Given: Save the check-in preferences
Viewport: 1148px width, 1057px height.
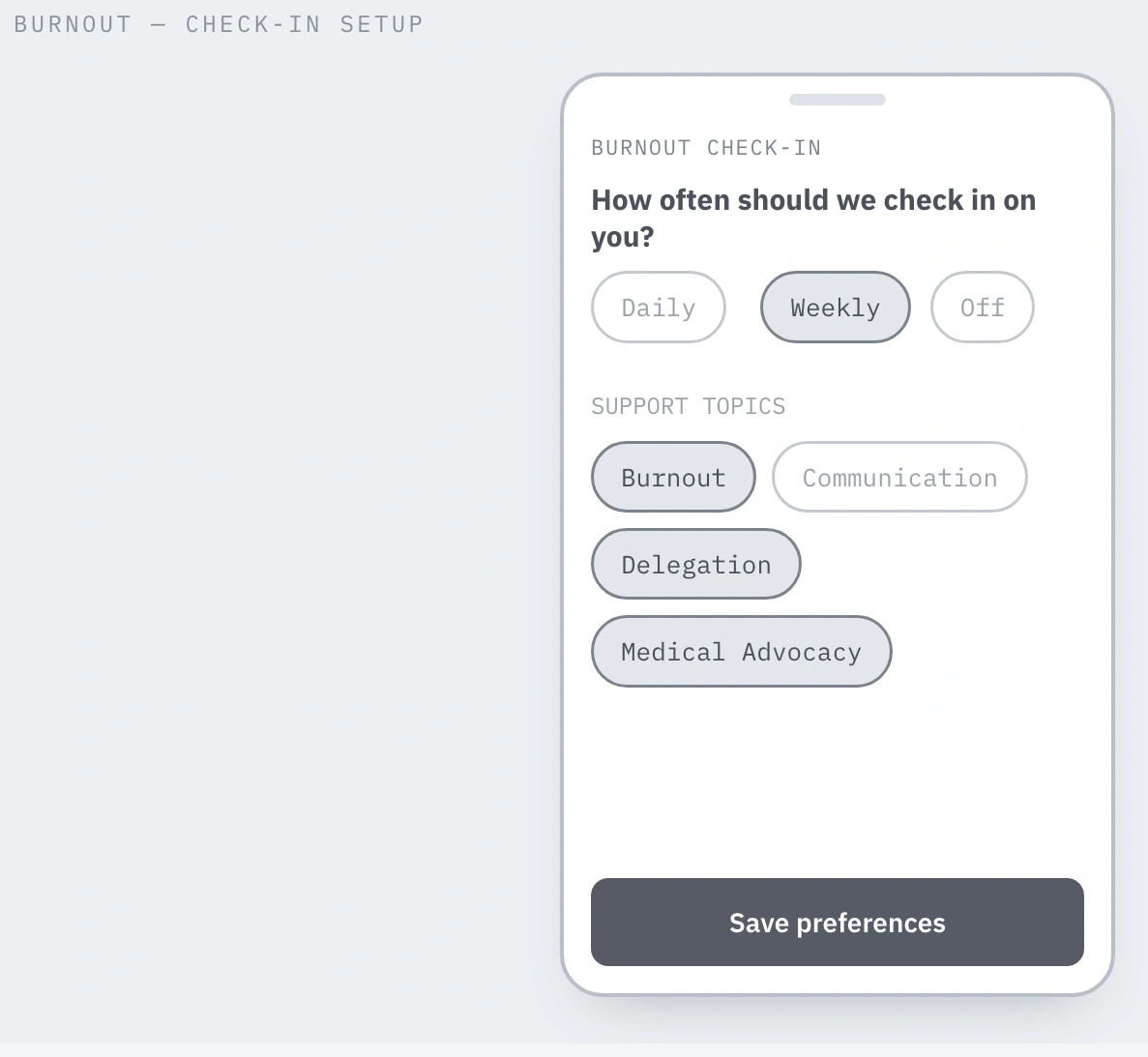Looking at the screenshot, I should pos(838,923).
